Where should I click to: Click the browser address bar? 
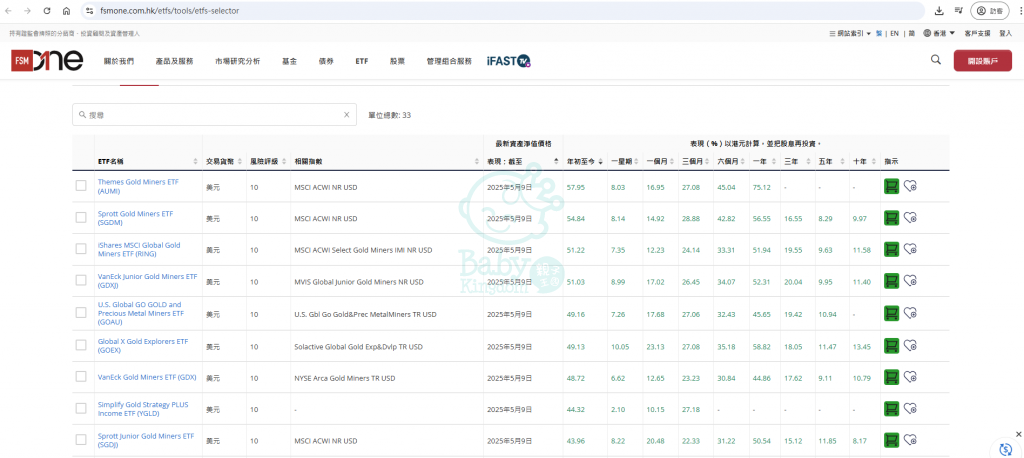click(x=503, y=11)
